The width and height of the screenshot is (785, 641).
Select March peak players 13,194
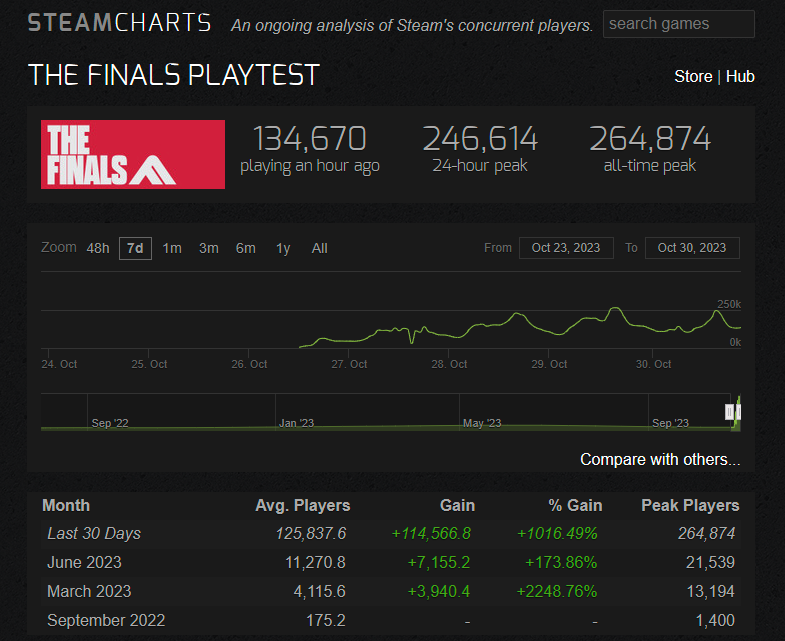[x=710, y=591]
